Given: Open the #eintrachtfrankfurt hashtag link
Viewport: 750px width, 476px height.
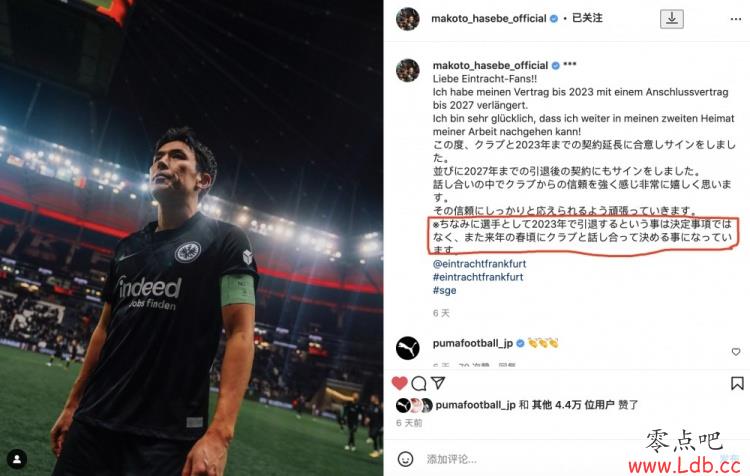Looking at the screenshot, I should tap(478, 277).
